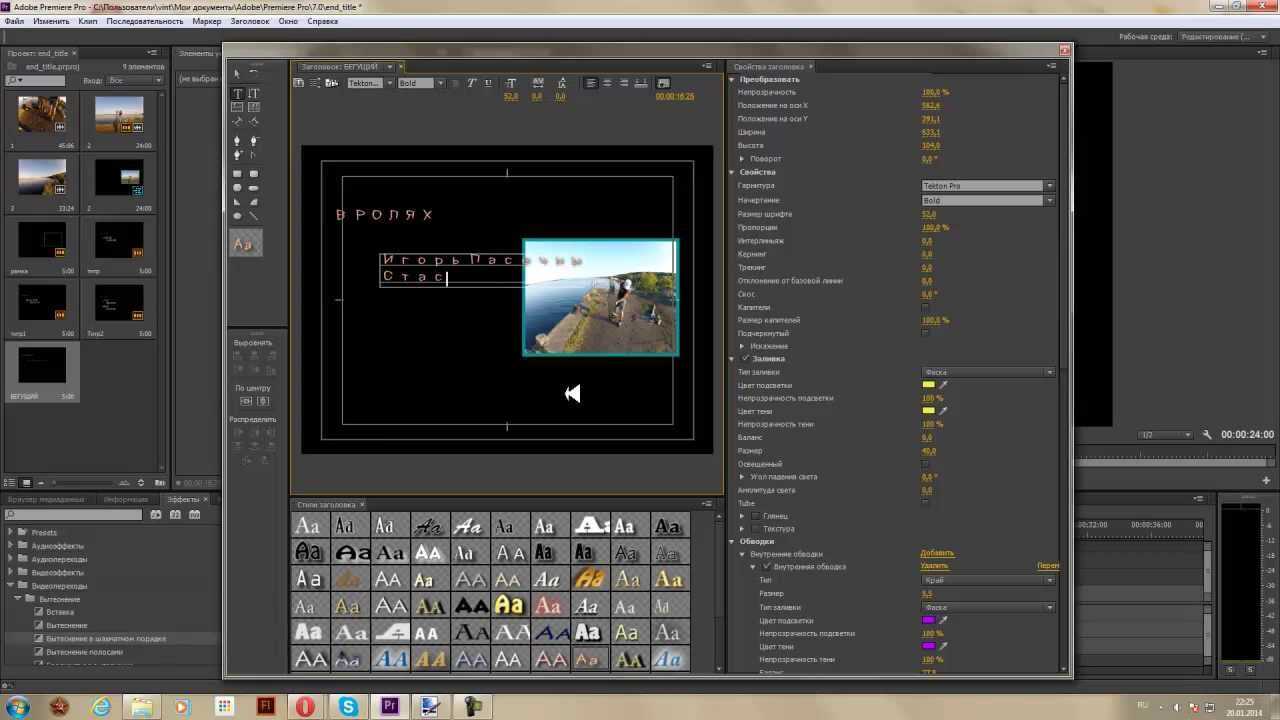
Task: Enable the Подчеркнутый checkbox
Action: [925, 333]
